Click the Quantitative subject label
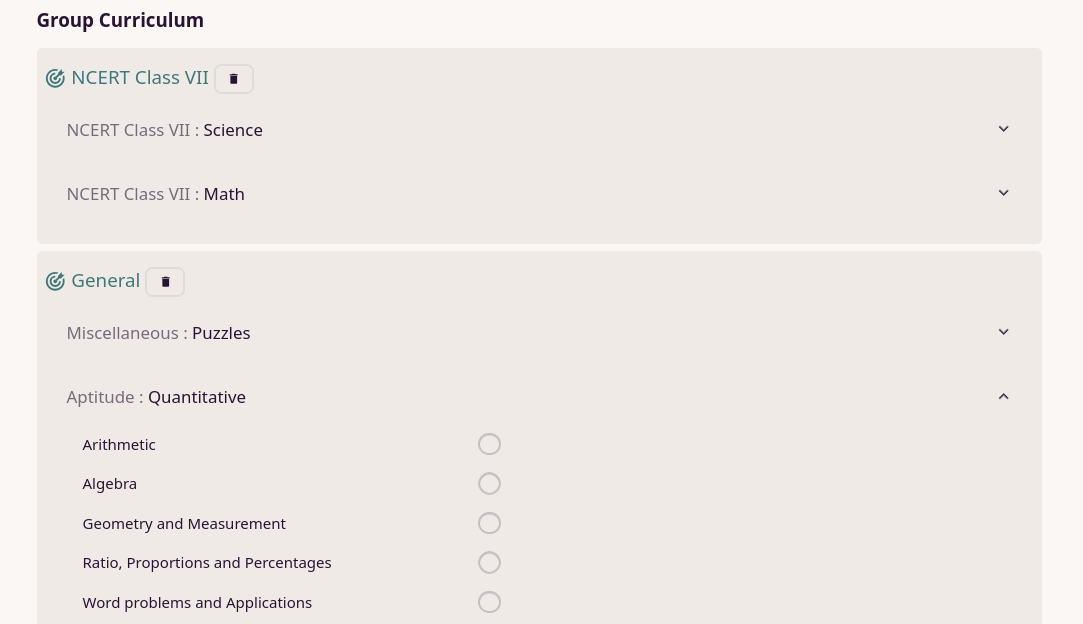This screenshot has height=624, width=1083. [197, 397]
